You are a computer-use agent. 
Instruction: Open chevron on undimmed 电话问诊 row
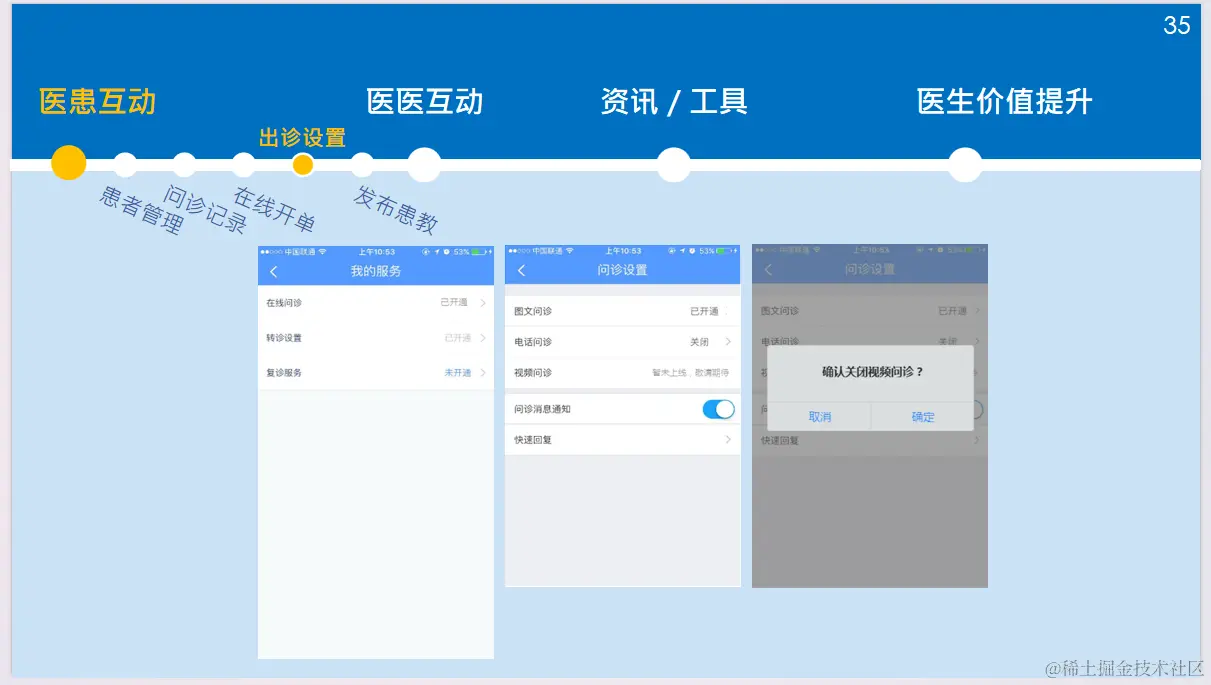tap(728, 342)
